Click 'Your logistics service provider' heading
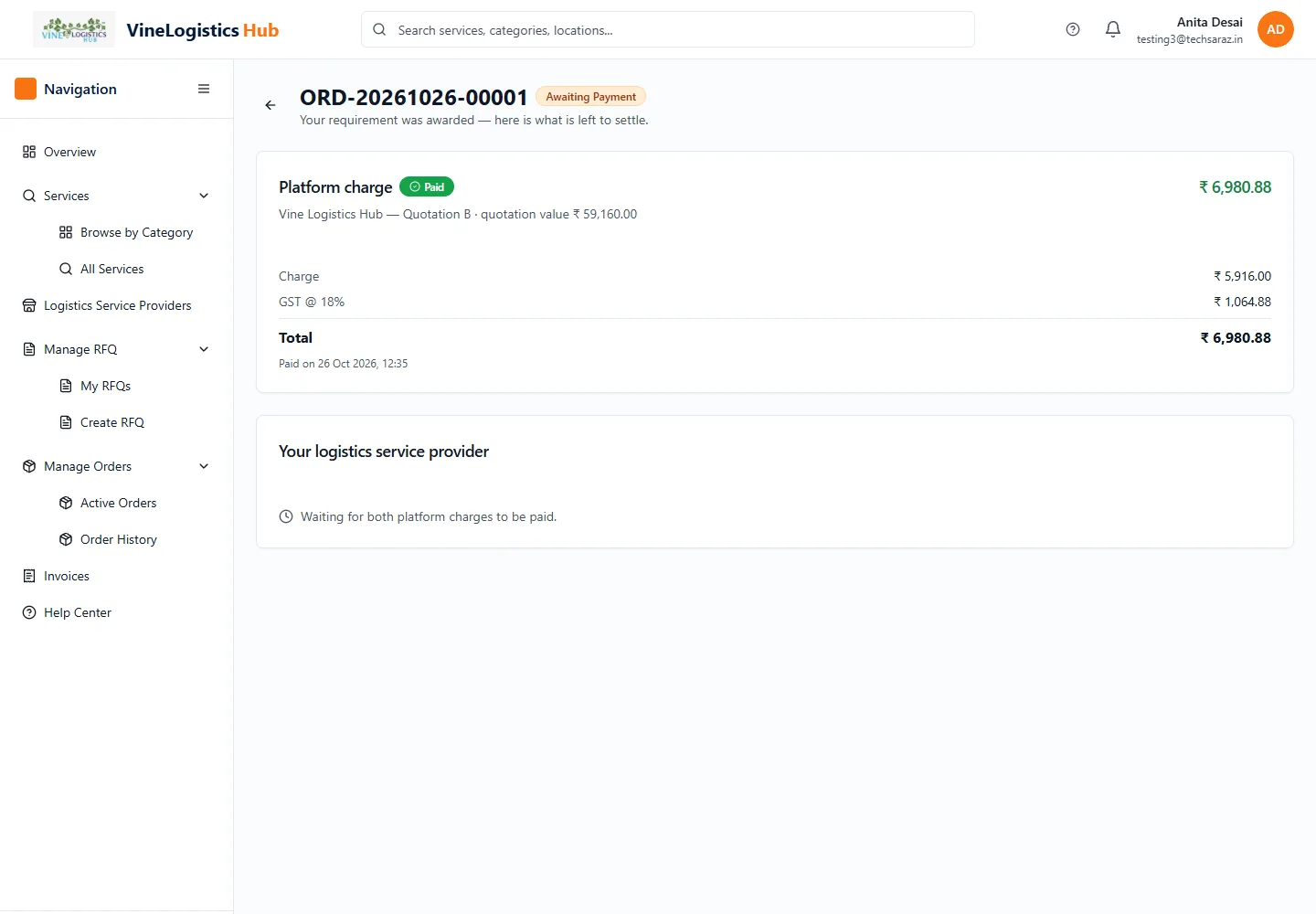Image resolution: width=1316 pixels, height=914 pixels. coord(384,452)
